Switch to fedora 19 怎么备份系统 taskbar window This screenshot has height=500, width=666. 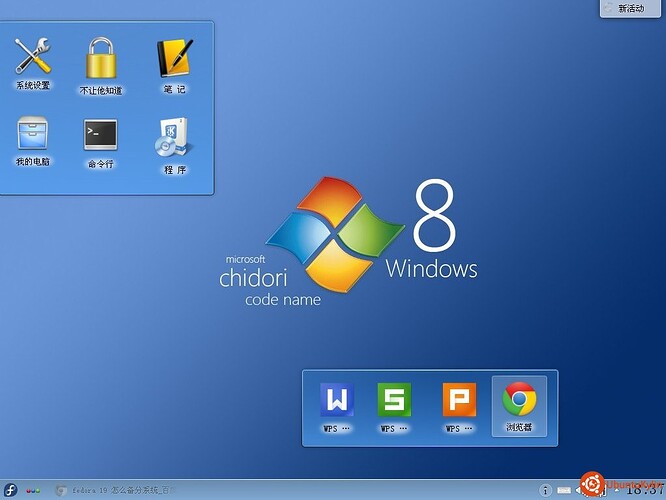coord(116,491)
